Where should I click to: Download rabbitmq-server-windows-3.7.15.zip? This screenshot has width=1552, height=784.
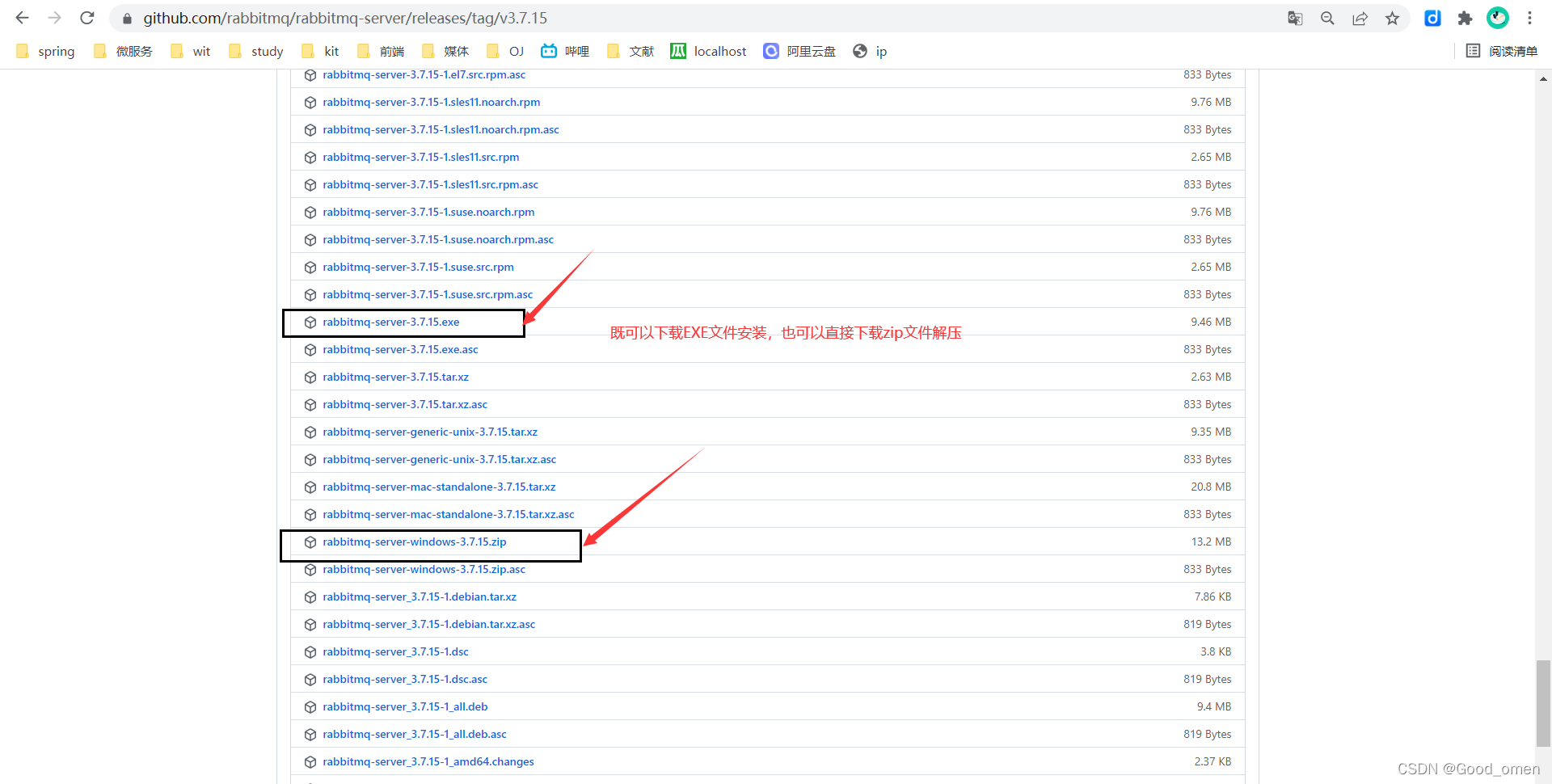click(414, 542)
